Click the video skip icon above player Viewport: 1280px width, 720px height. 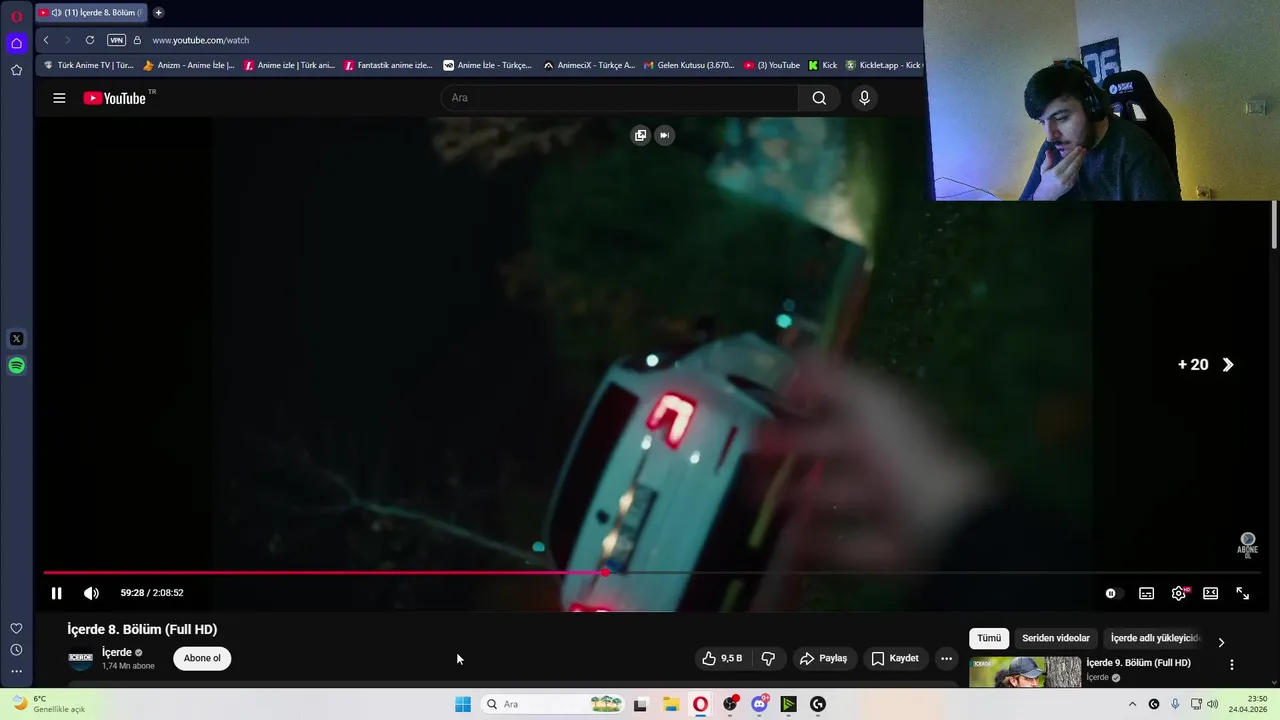point(664,135)
